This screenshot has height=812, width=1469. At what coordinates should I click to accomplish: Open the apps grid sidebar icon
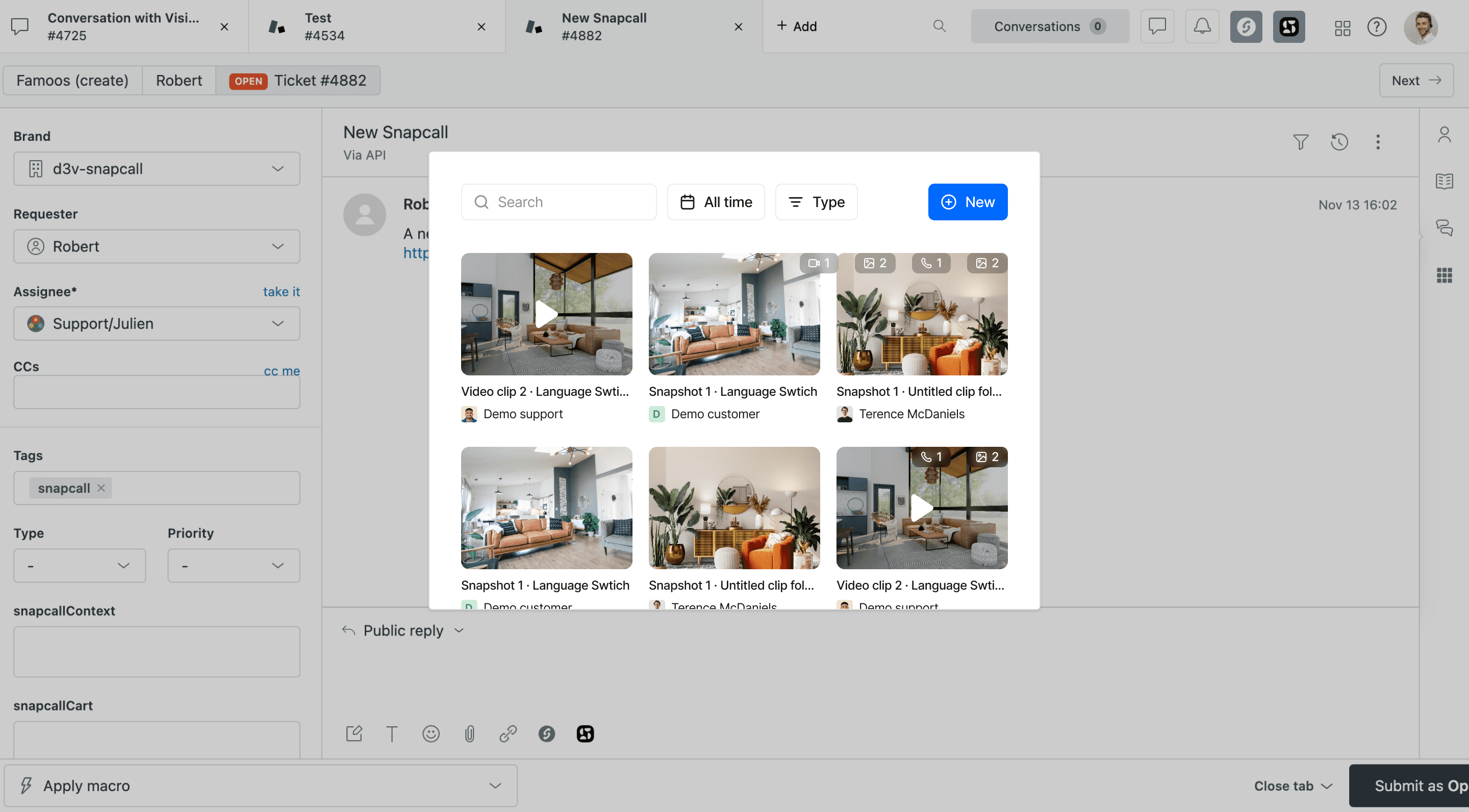click(1444, 275)
